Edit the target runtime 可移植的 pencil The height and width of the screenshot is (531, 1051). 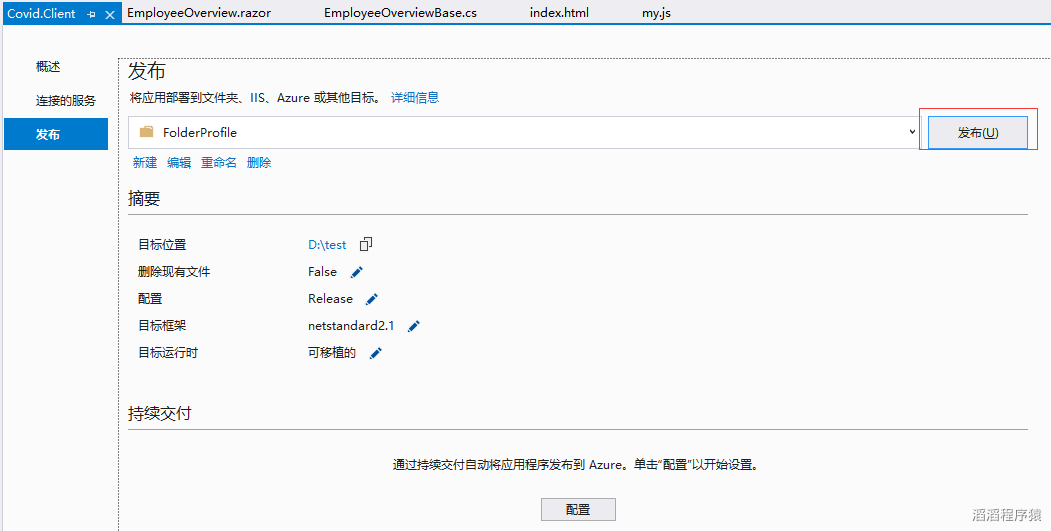coord(376,353)
